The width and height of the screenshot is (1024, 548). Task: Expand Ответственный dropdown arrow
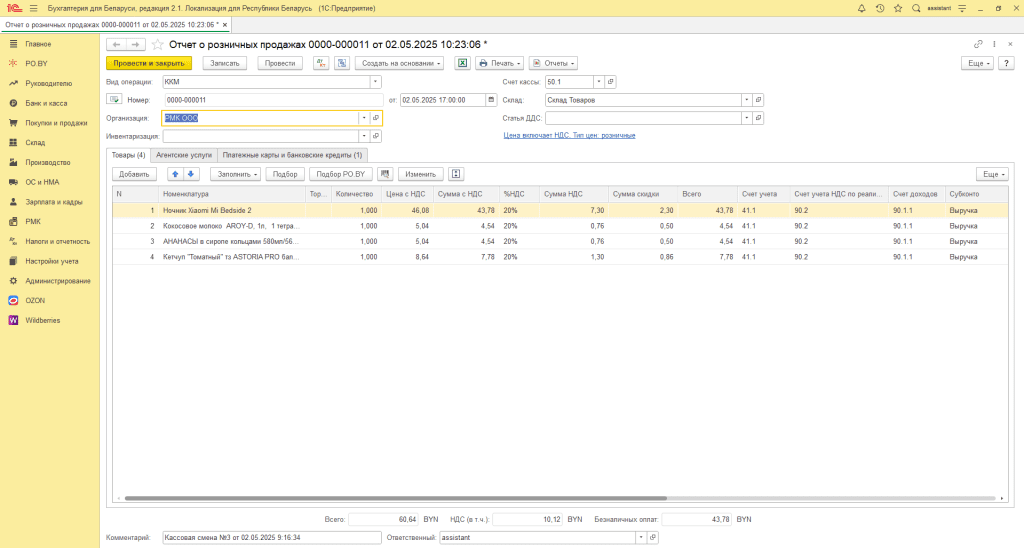tap(641, 538)
